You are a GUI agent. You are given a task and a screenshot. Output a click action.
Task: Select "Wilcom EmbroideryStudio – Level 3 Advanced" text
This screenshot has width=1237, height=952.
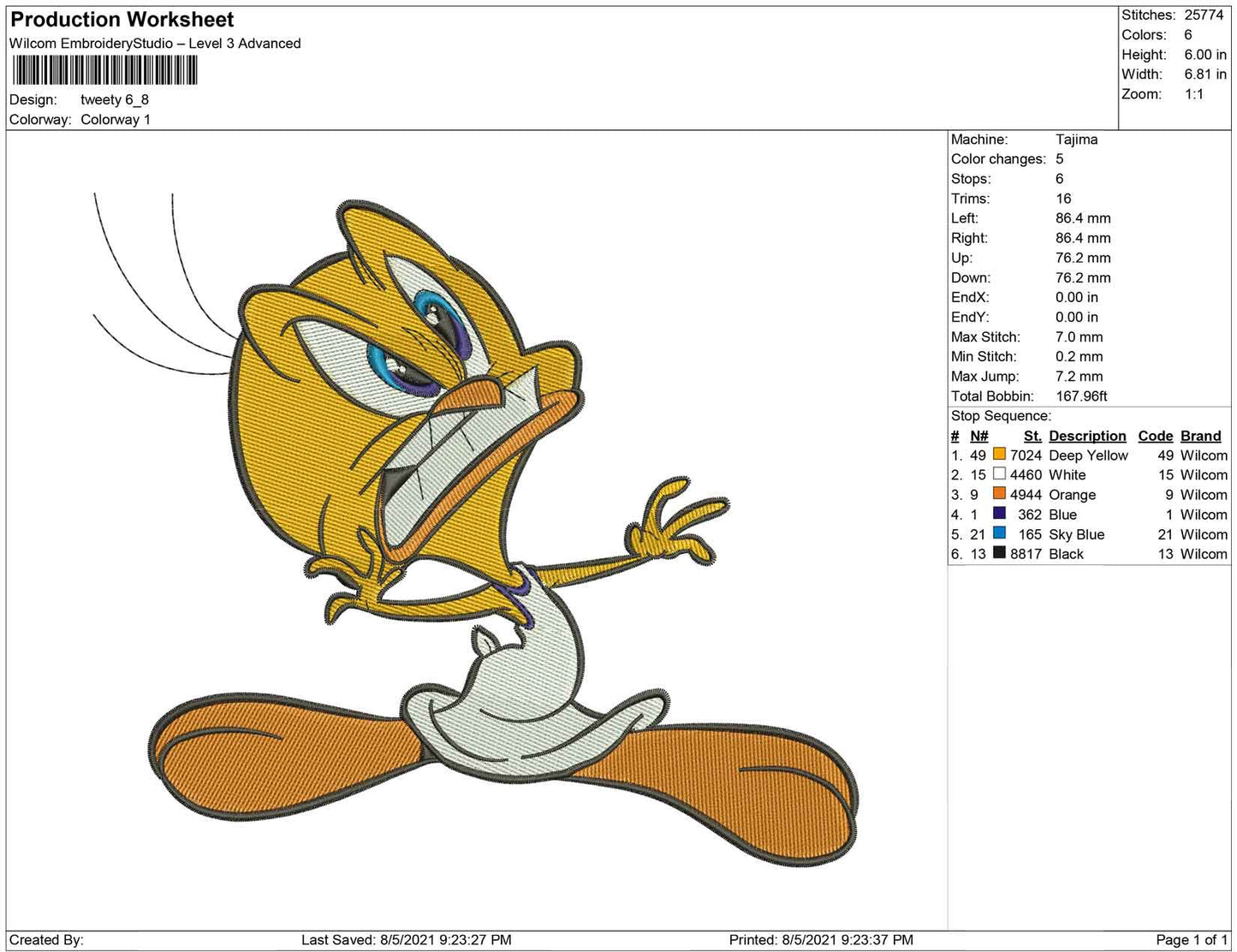155,44
